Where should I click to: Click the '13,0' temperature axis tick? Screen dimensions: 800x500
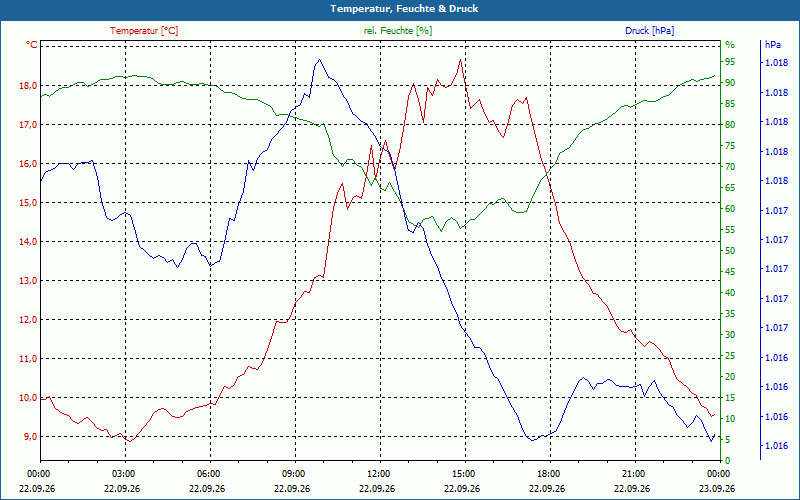point(28,281)
